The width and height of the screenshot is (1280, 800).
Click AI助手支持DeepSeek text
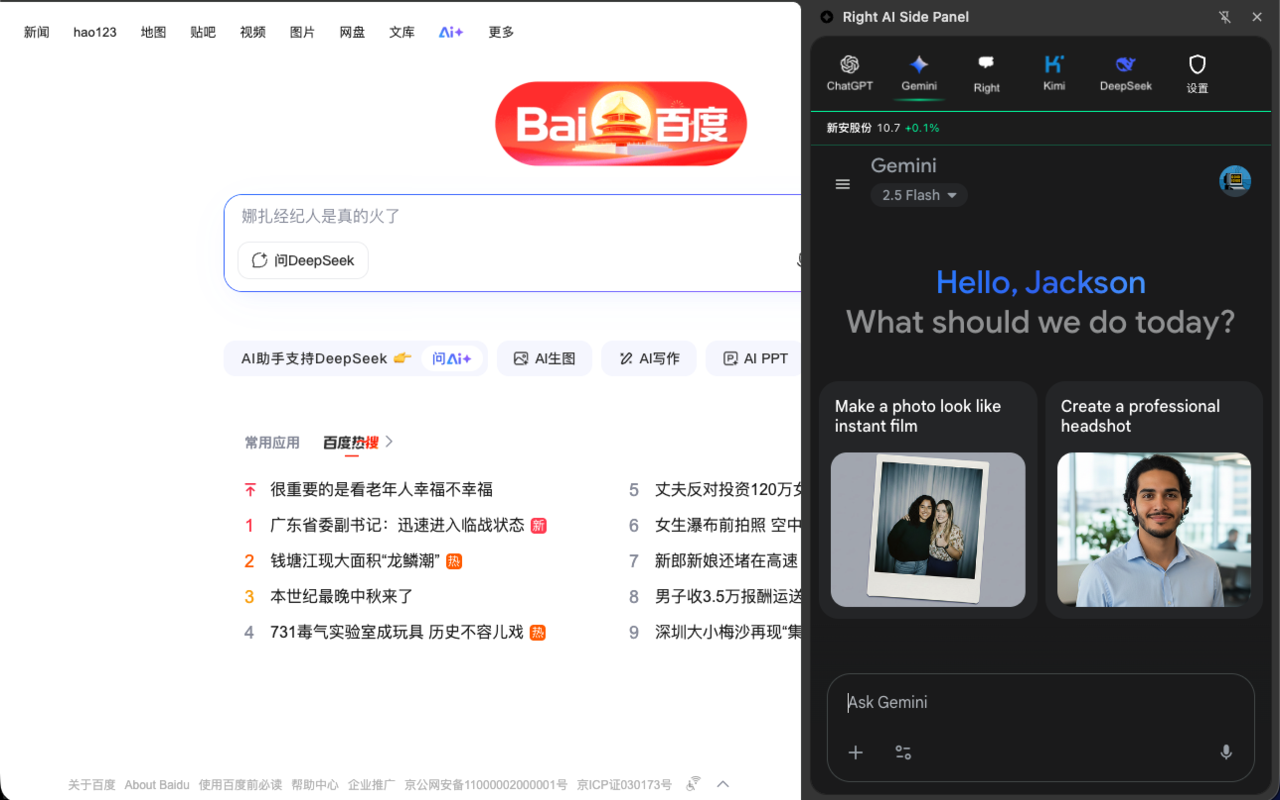314,358
